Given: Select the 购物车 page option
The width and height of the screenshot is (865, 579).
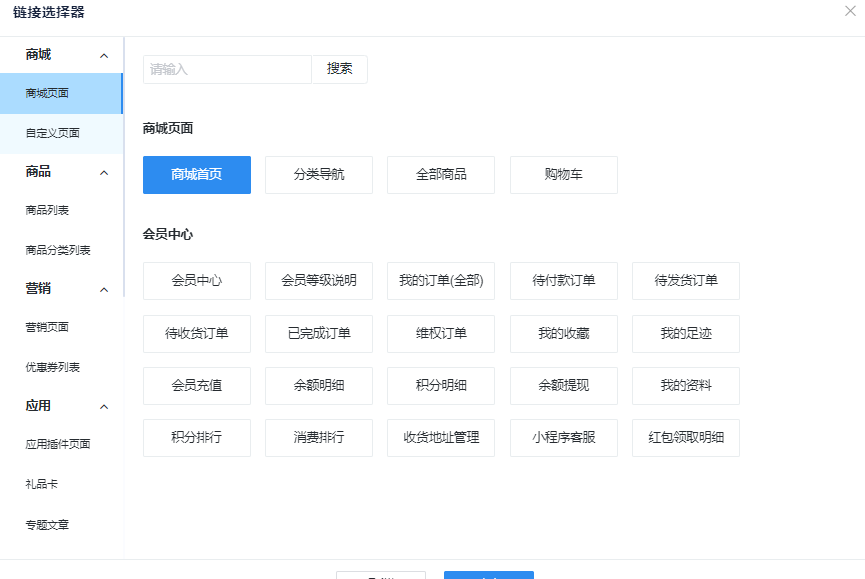Looking at the screenshot, I should click(563, 175).
